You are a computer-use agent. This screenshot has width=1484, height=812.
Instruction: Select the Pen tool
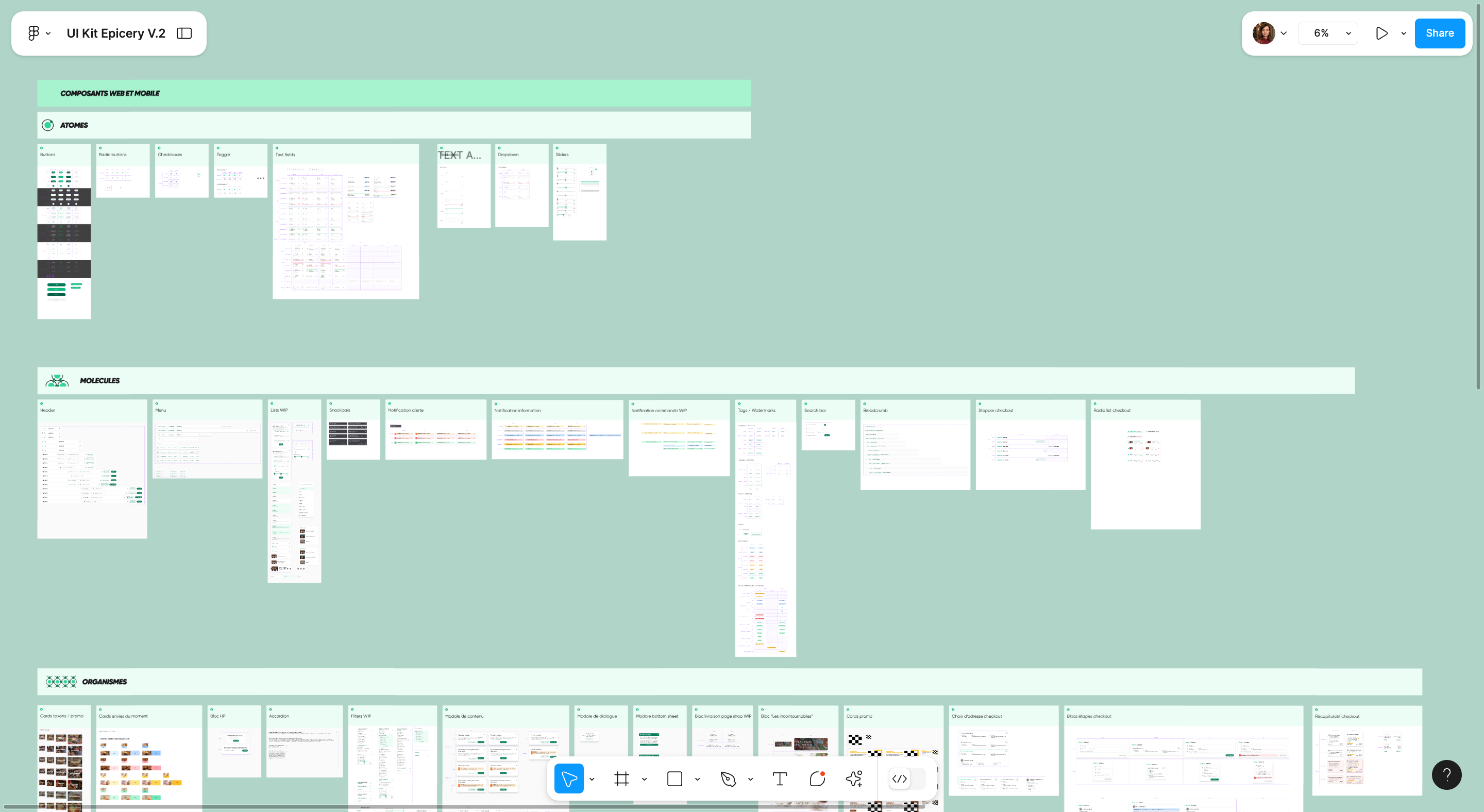728,779
